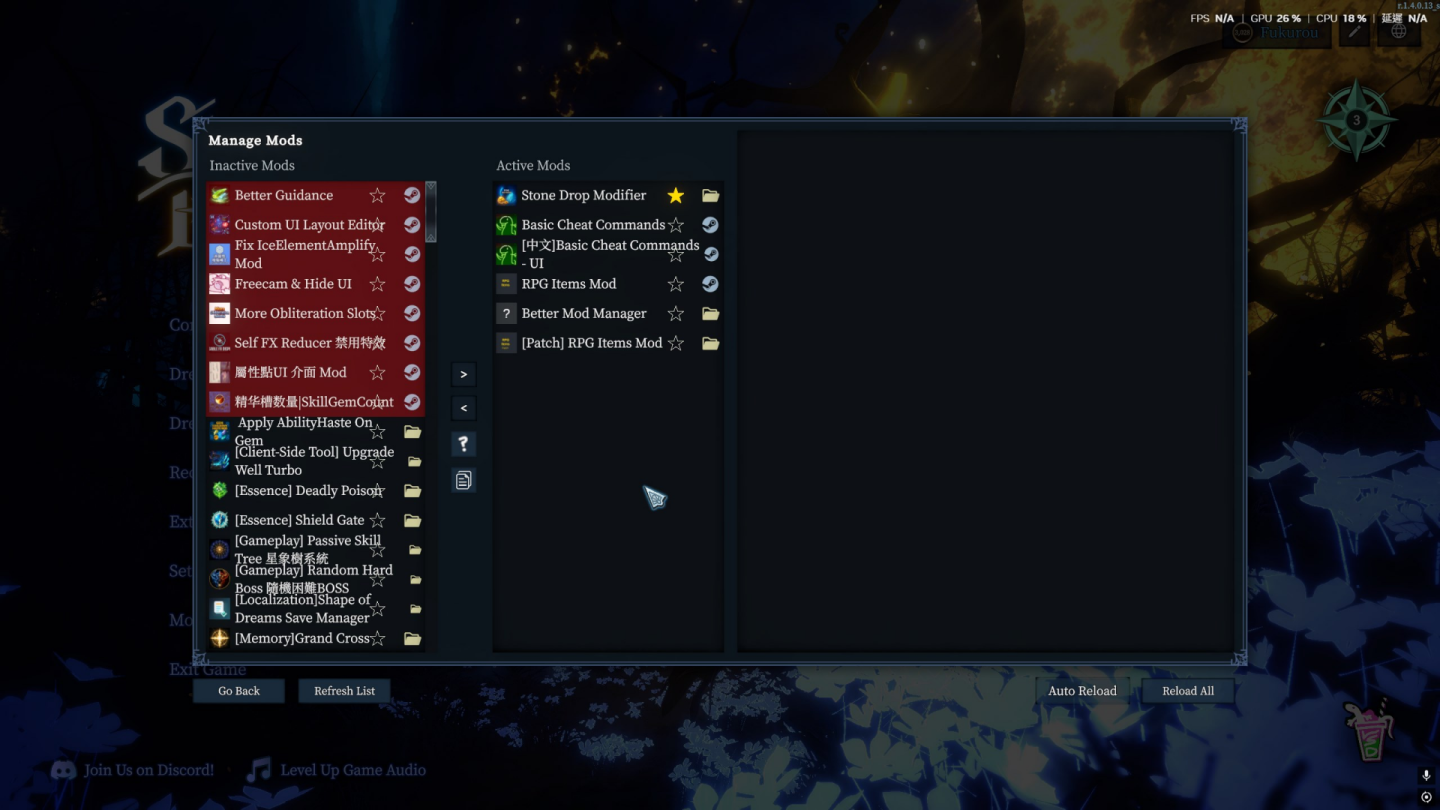Screen dimensions: 1440x810
Task: Select [Client-Side Tool] Upgrade Well Turbo
Action: pyautogui.click(x=315, y=461)
